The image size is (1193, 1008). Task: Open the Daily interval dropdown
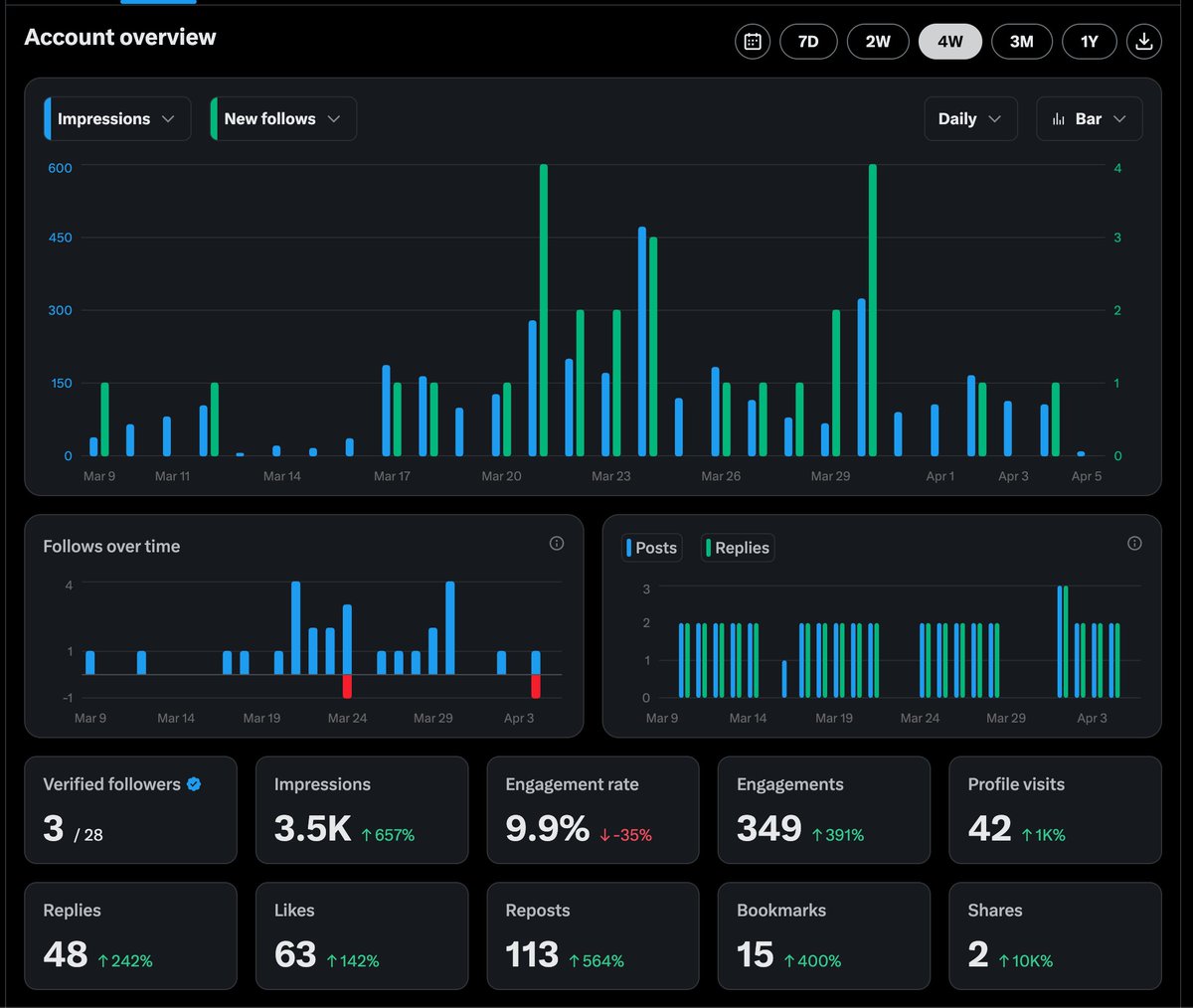coord(970,118)
